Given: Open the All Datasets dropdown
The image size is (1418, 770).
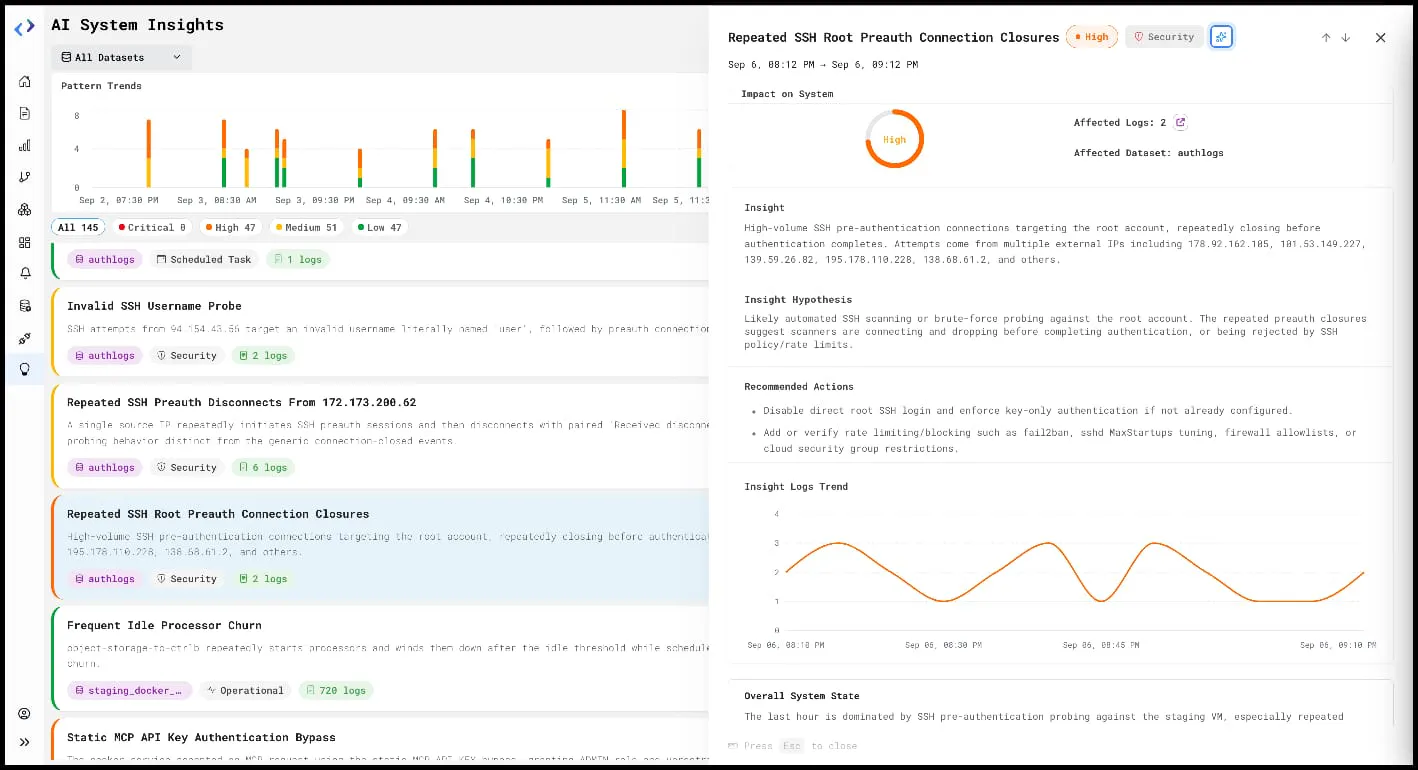Looking at the screenshot, I should tap(121, 58).
